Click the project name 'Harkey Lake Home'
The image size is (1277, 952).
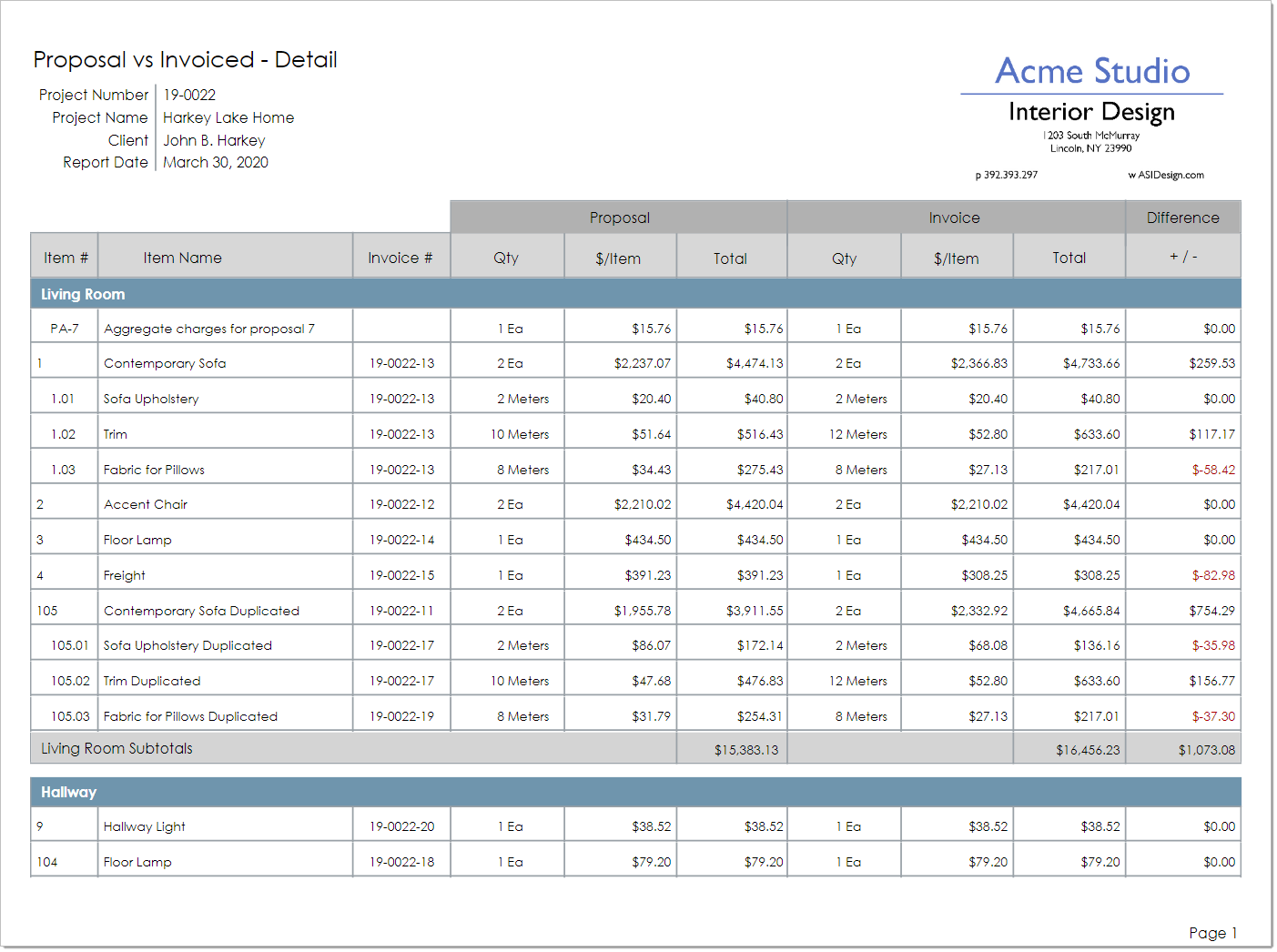(228, 117)
